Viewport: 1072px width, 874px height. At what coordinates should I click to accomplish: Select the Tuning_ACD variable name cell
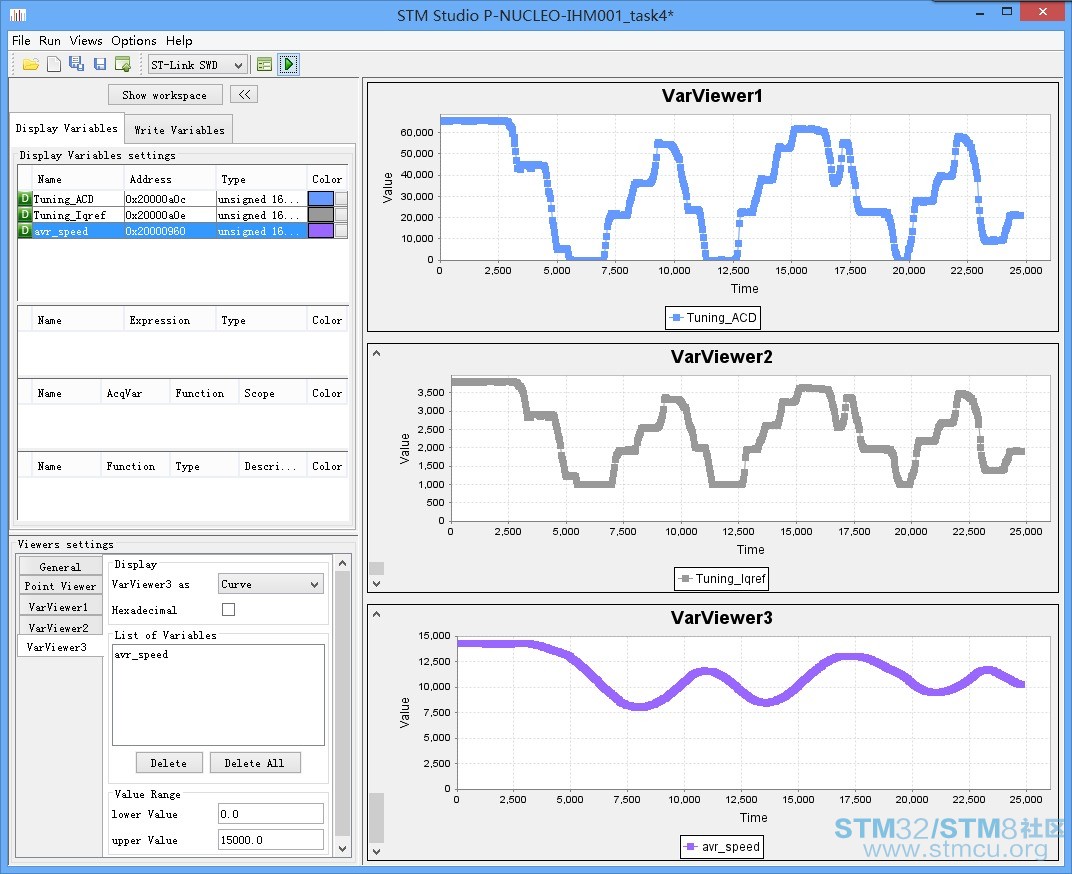78,198
